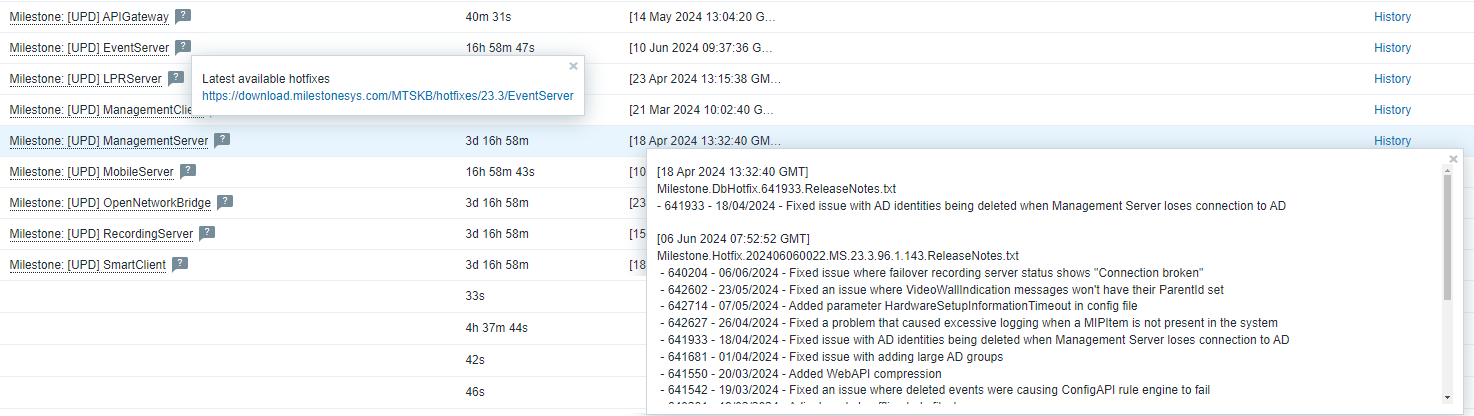This screenshot has height=416, width=1474.
Task: Select hotfix 642627 excessive logging line
Action: coord(969,323)
